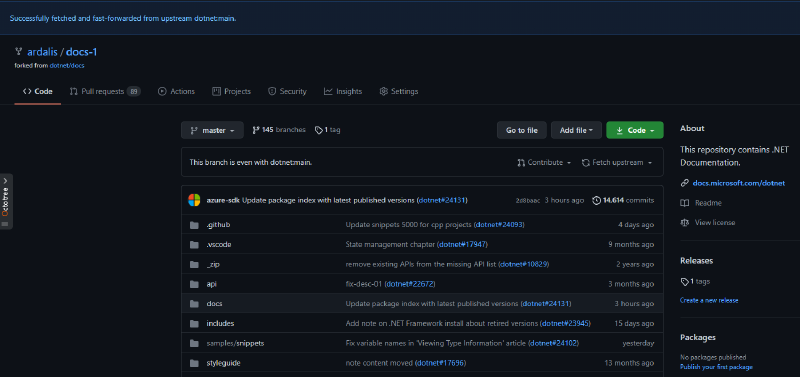
Task: Click the docs folder icon
Action: coord(194,304)
